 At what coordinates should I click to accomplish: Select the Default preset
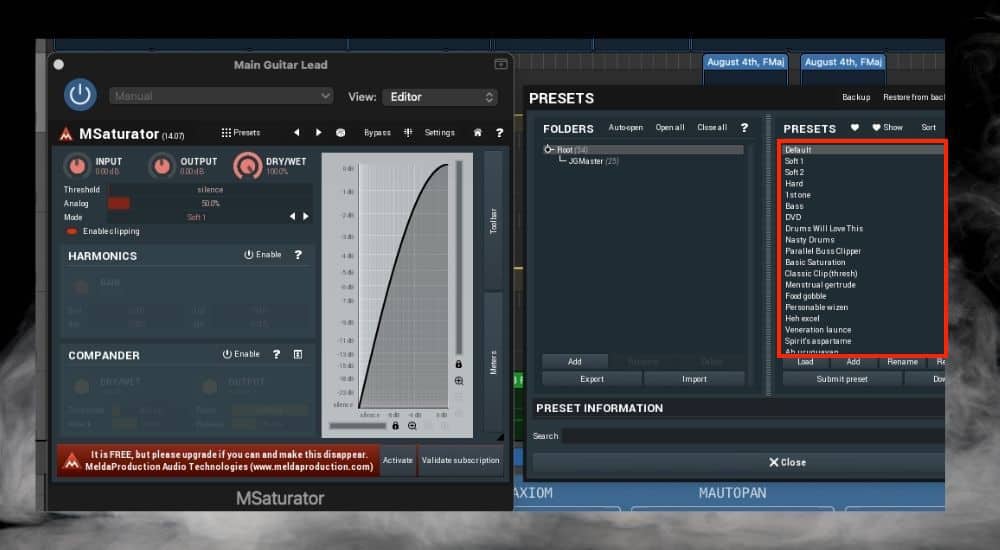coord(864,150)
